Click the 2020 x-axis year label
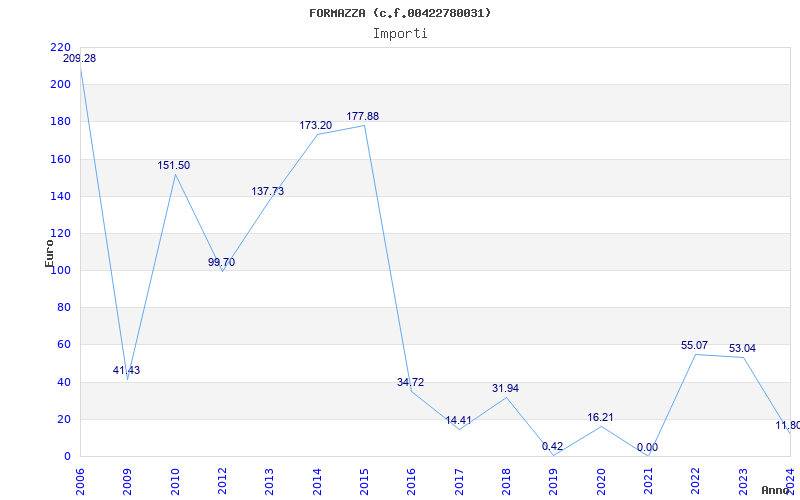Screen dimensions: 800x500 click(x=601, y=481)
